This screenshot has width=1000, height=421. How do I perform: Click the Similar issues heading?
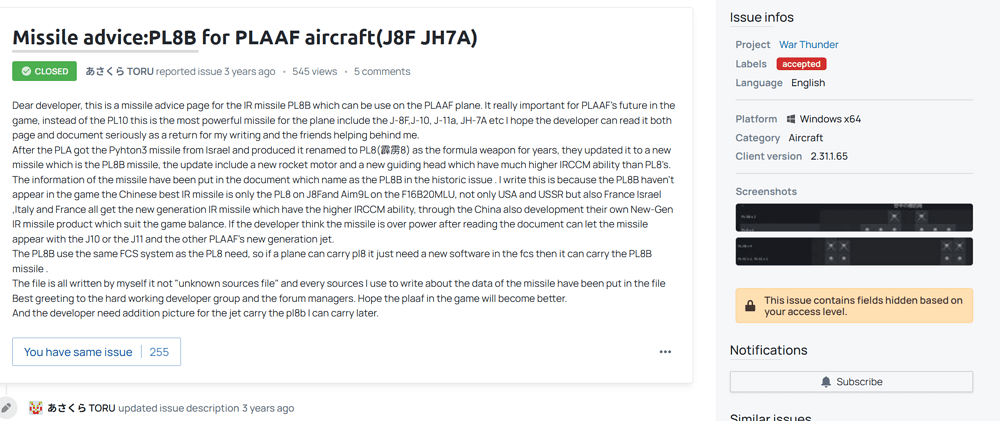(770, 417)
